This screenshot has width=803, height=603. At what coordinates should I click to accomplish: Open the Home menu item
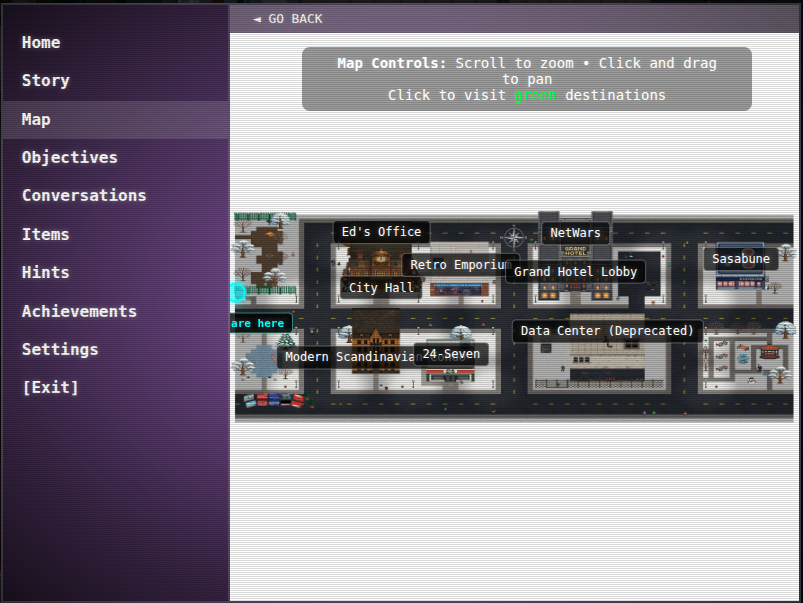(x=41, y=42)
